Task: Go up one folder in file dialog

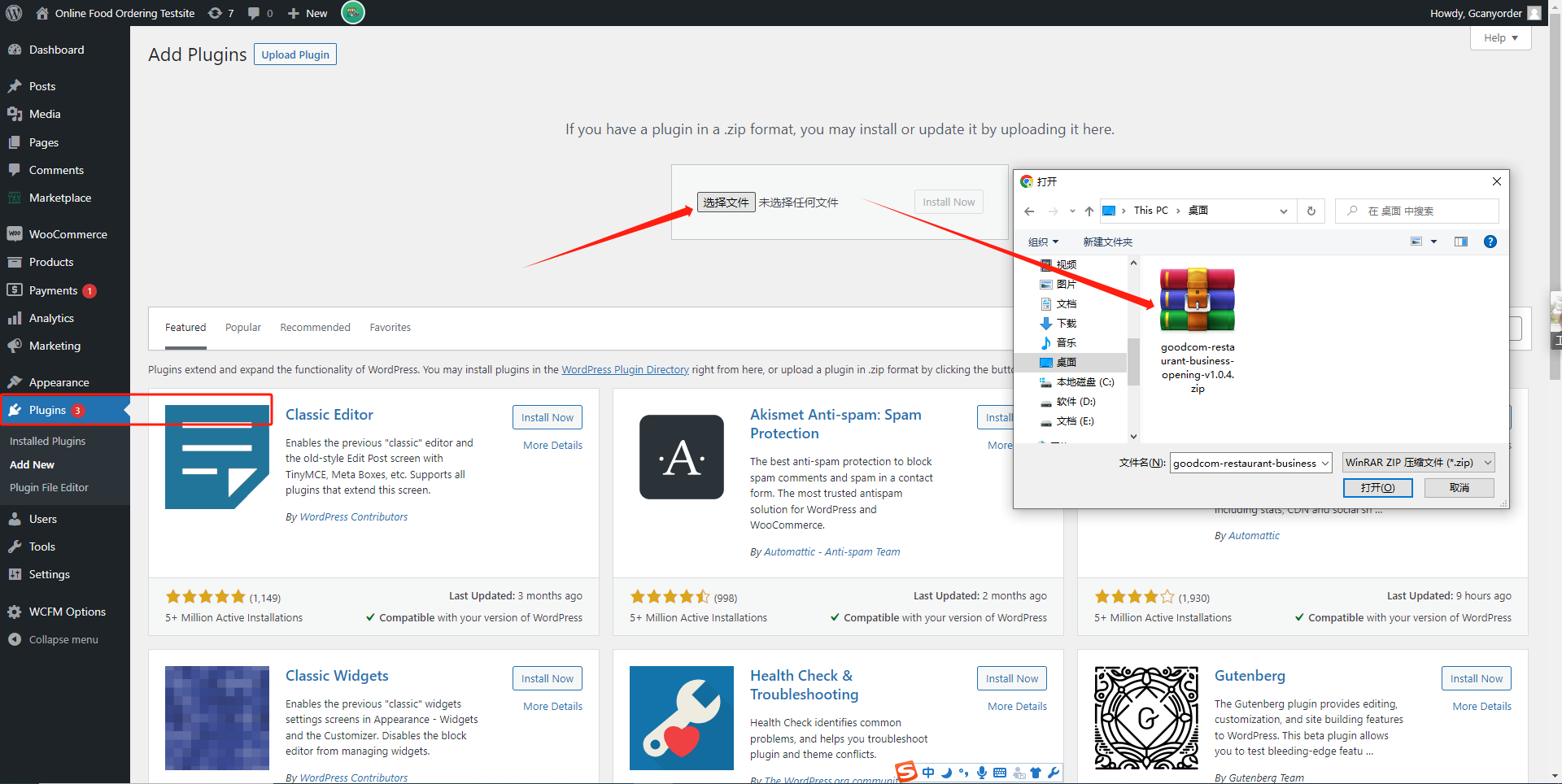Action: point(1089,211)
